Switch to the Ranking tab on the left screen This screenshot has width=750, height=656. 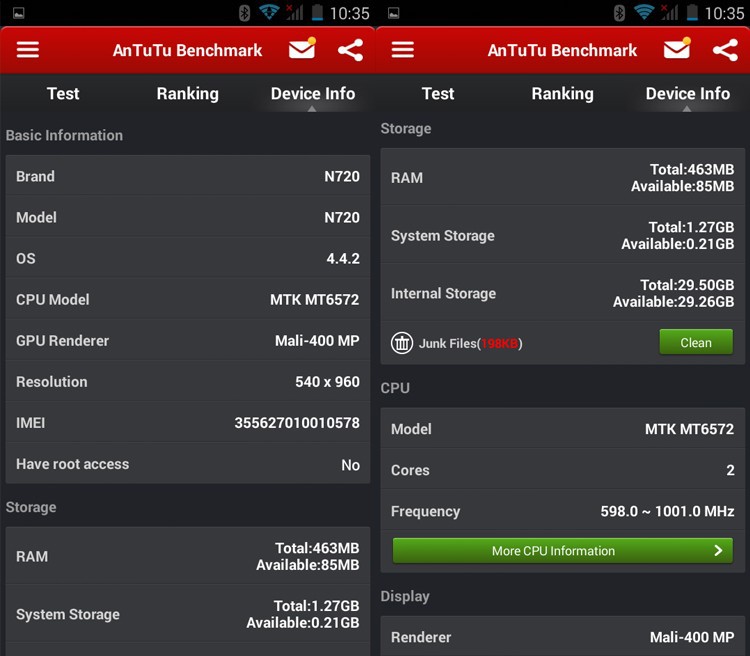coord(187,94)
